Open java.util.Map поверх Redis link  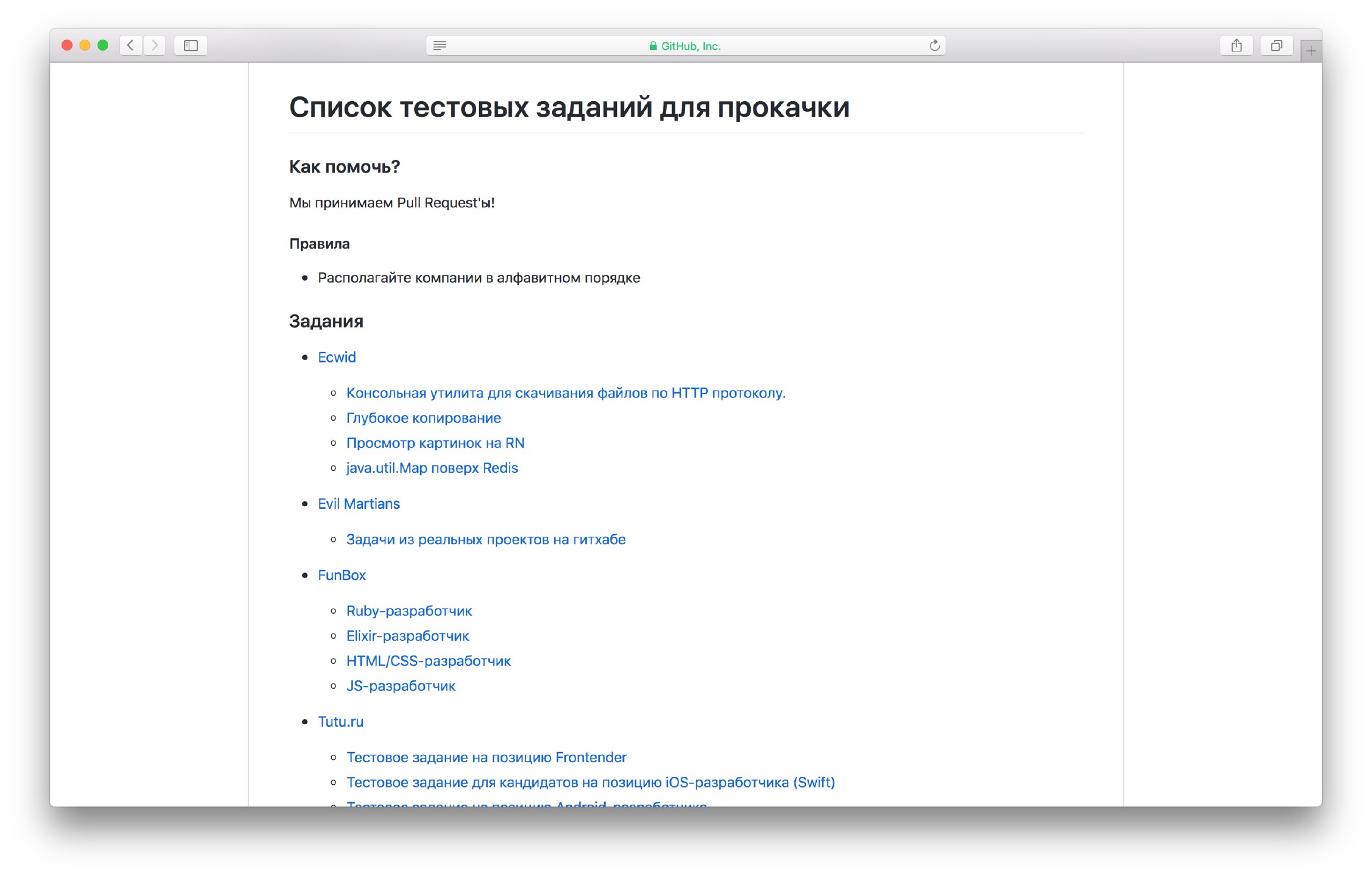433,468
